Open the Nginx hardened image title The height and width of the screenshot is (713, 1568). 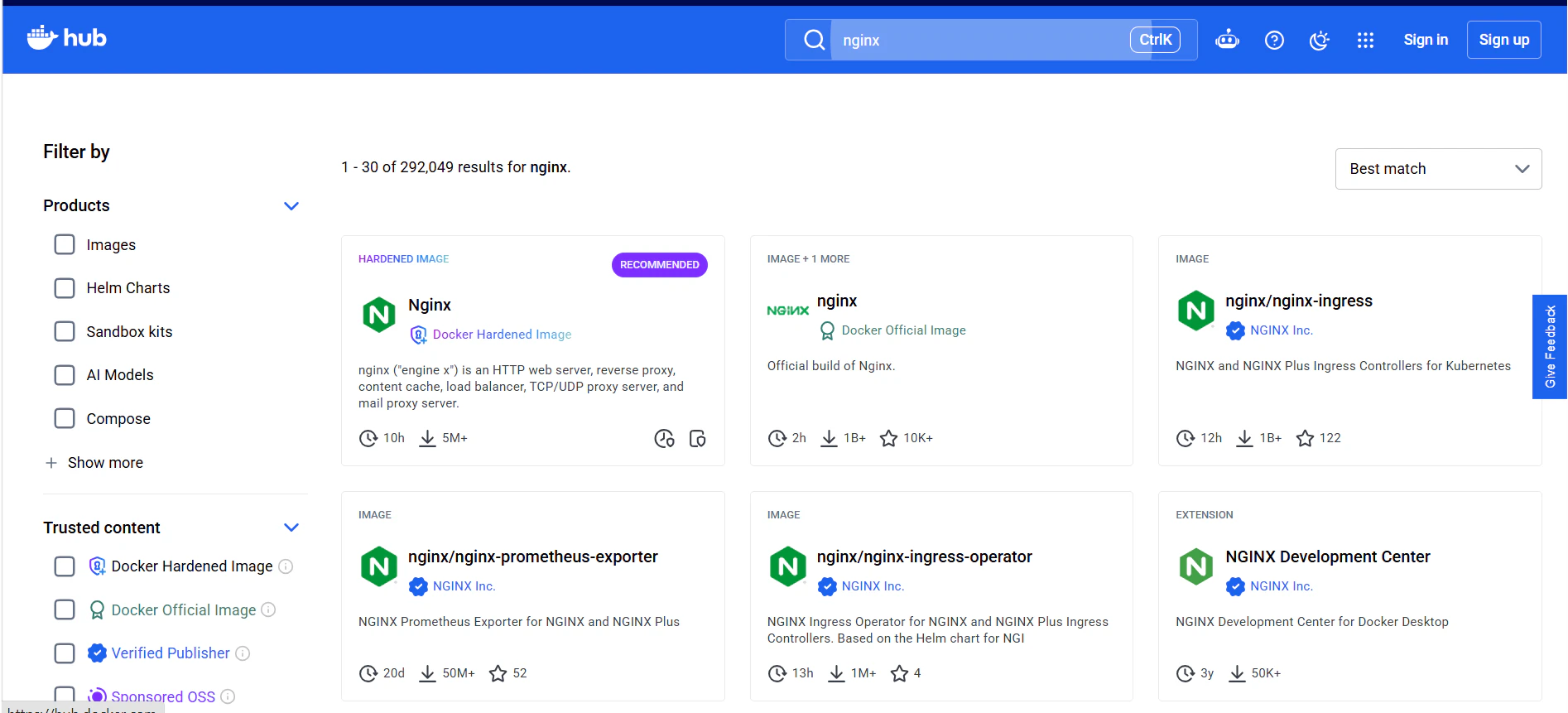click(x=430, y=305)
